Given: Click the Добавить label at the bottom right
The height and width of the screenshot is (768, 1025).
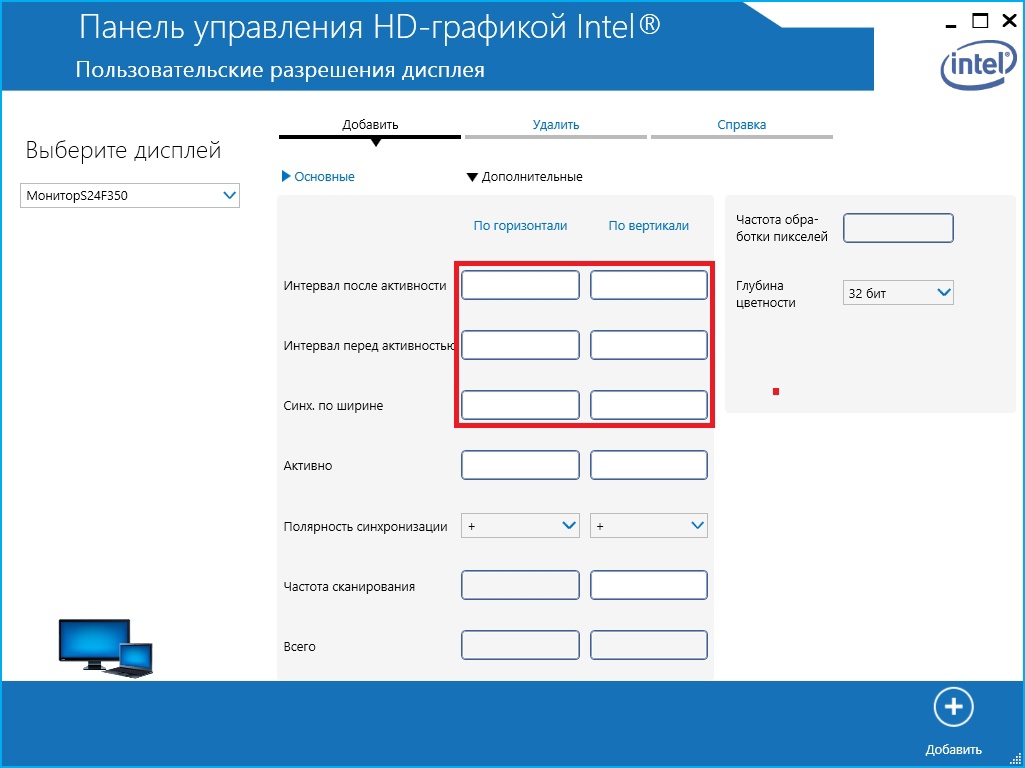Looking at the screenshot, I should click(x=954, y=750).
